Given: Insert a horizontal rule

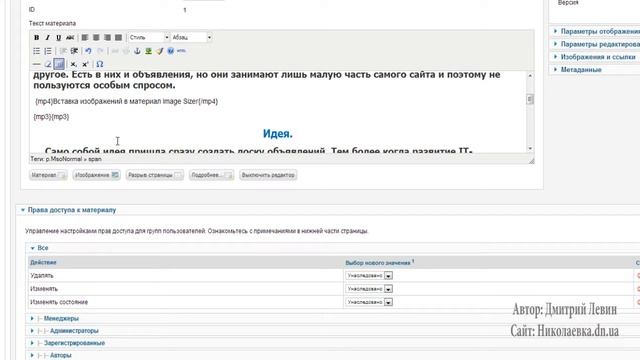Looking at the screenshot, I should click(36, 64).
